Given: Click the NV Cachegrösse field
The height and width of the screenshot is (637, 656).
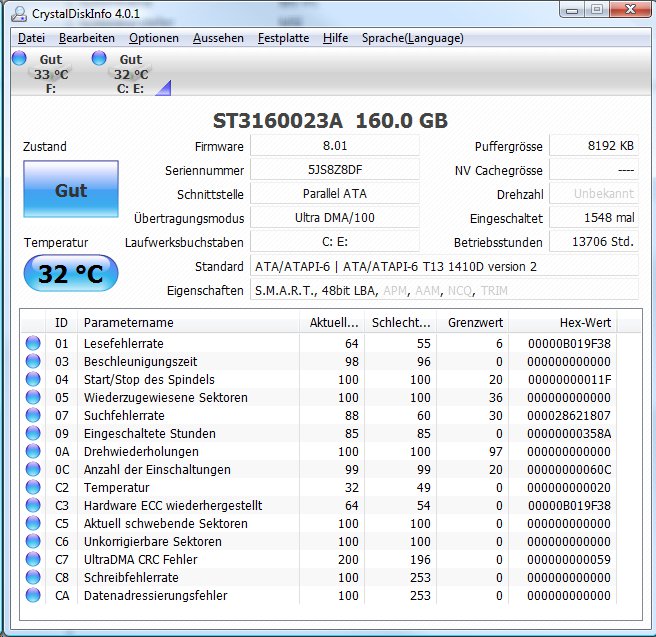Looking at the screenshot, I should (594, 170).
